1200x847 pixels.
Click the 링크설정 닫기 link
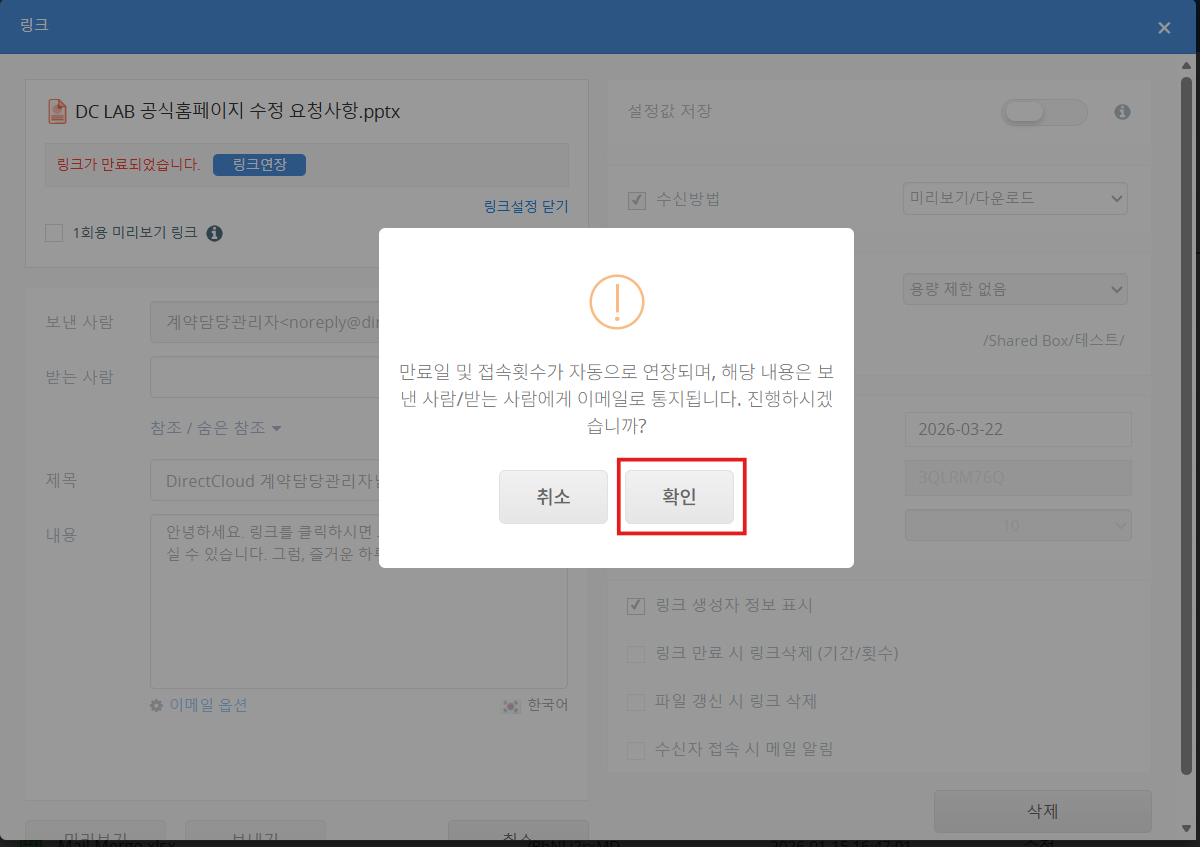coord(525,206)
